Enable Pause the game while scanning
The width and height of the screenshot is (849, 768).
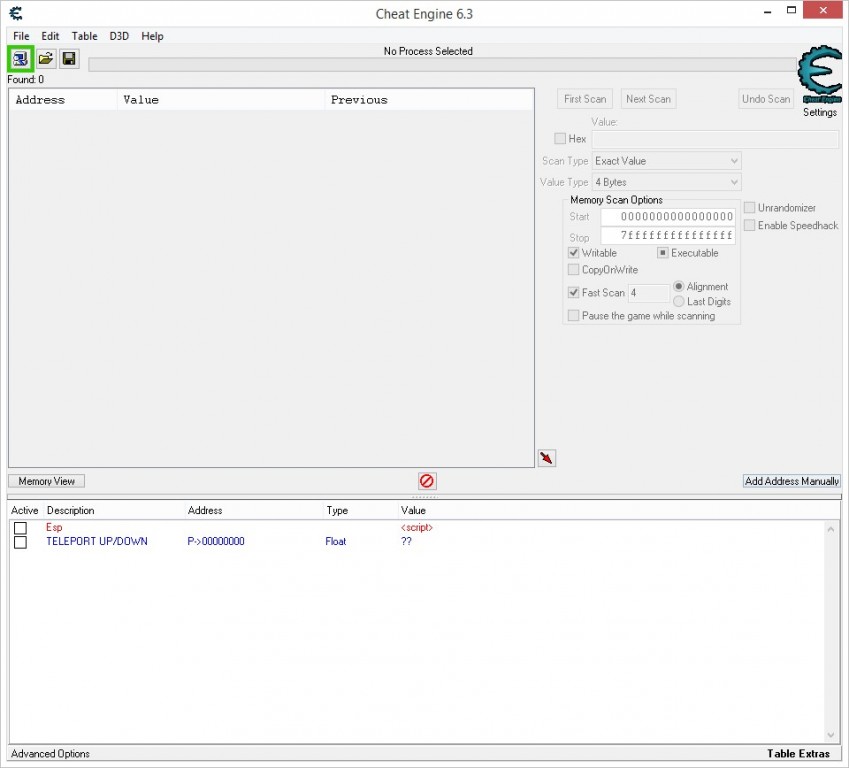[573, 315]
